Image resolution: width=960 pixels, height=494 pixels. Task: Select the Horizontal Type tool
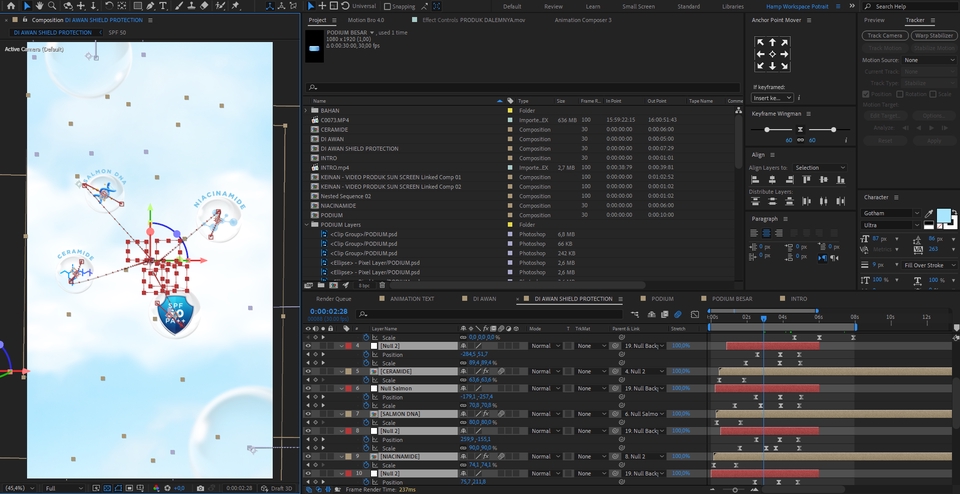(x=163, y=6)
